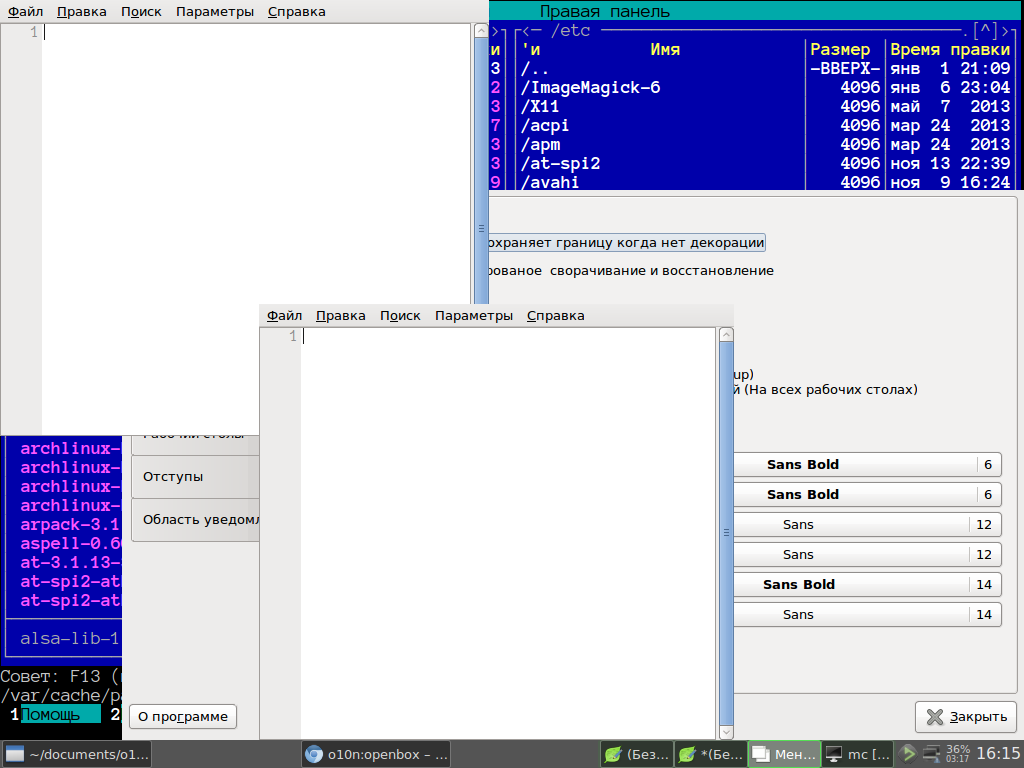This screenshot has height=768, width=1024.
Task: Click the Размер column header in mc
Action: coord(840,49)
